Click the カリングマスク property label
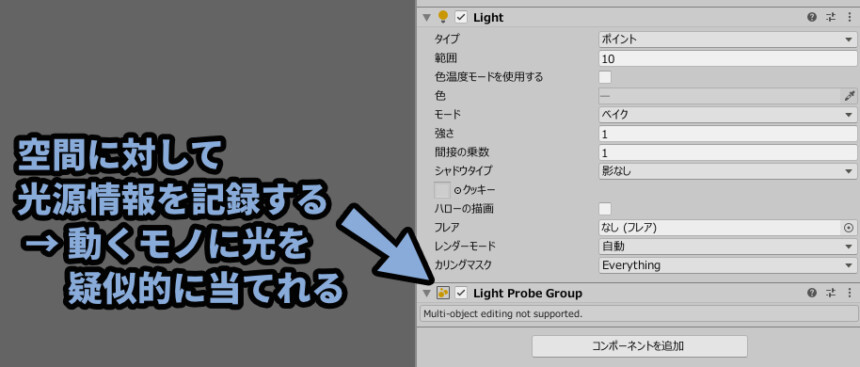This screenshot has height=367, width=860. click(463, 266)
